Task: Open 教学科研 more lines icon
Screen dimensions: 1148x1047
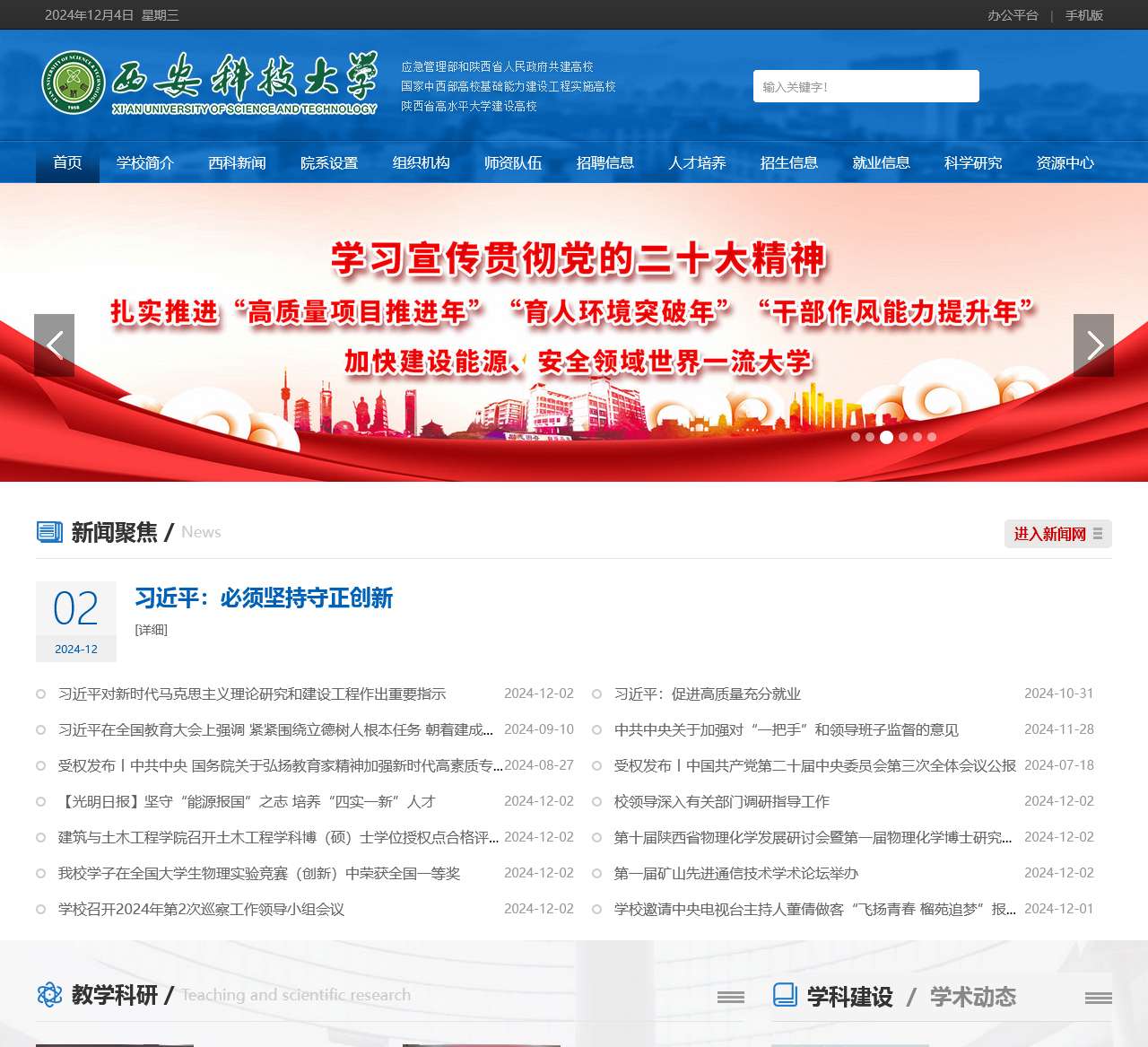Action: click(x=731, y=997)
